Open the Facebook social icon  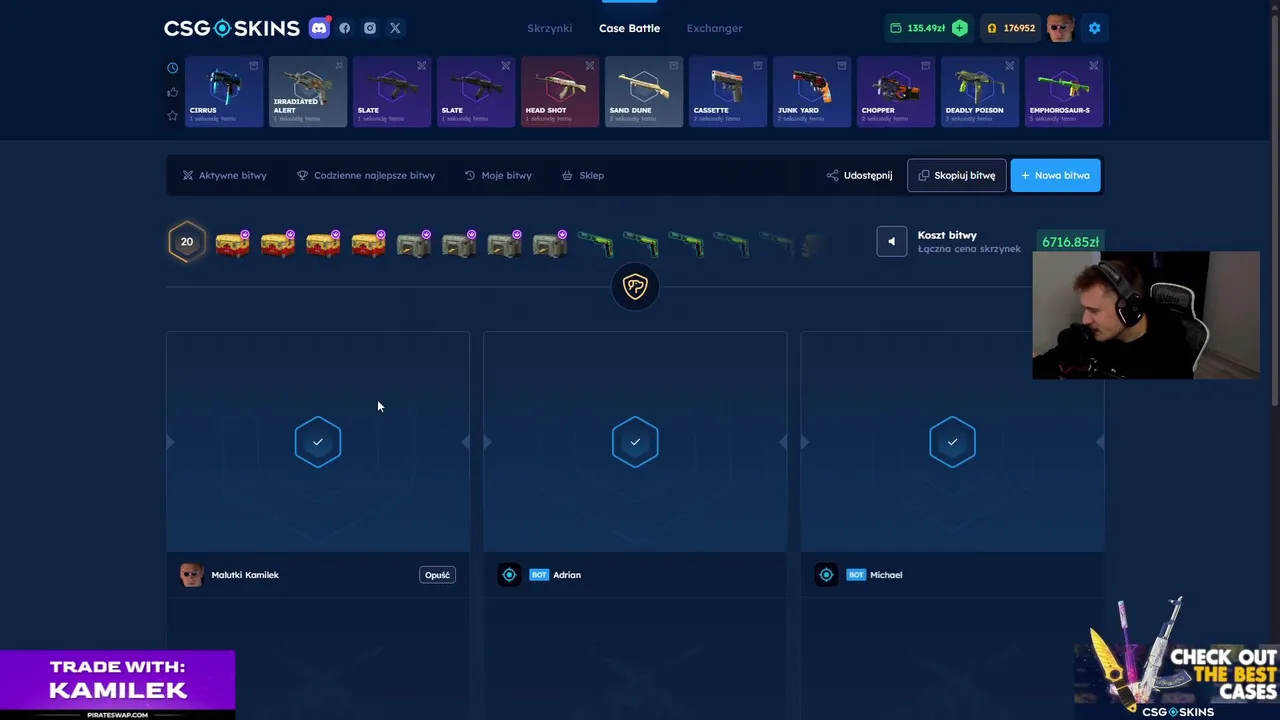click(x=345, y=28)
